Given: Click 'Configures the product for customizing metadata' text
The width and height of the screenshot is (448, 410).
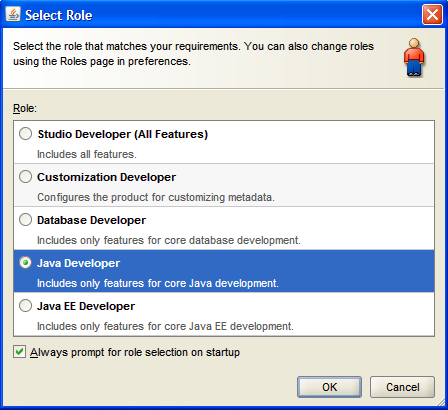Looking at the screenshot, I should 156,197.
